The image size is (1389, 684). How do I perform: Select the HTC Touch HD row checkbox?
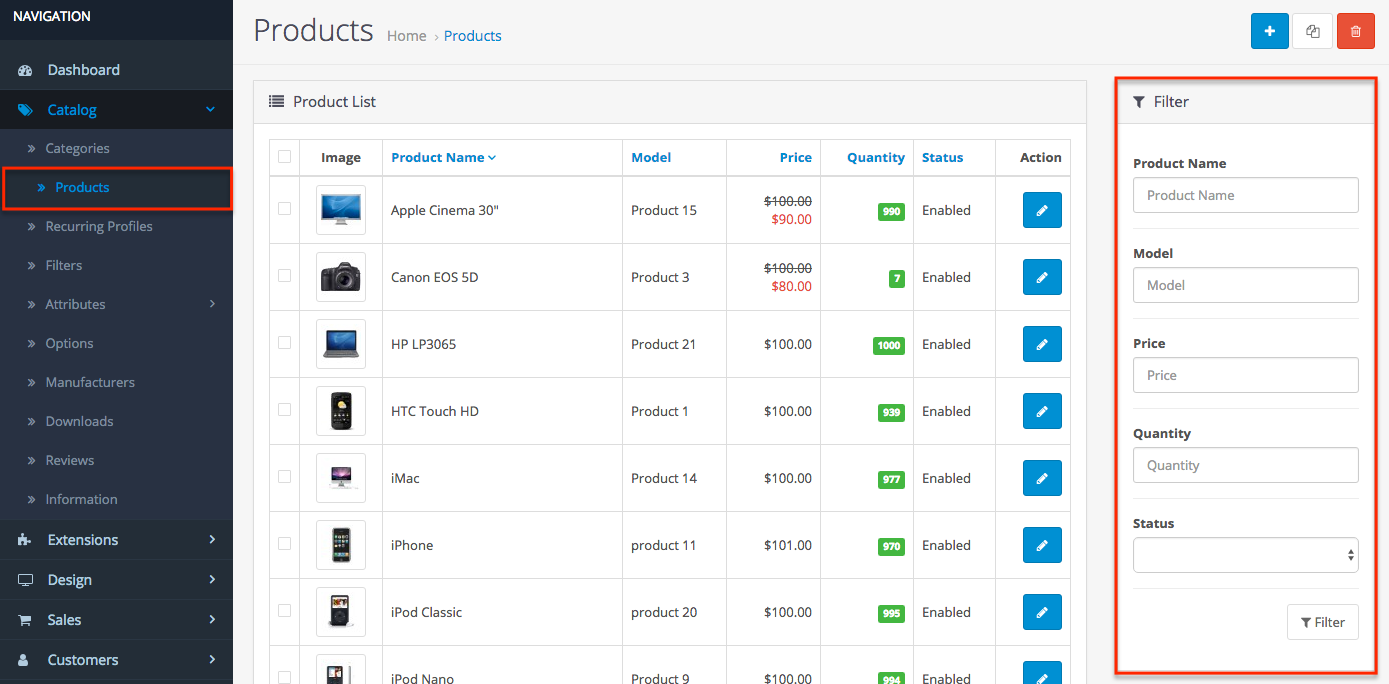285,409
